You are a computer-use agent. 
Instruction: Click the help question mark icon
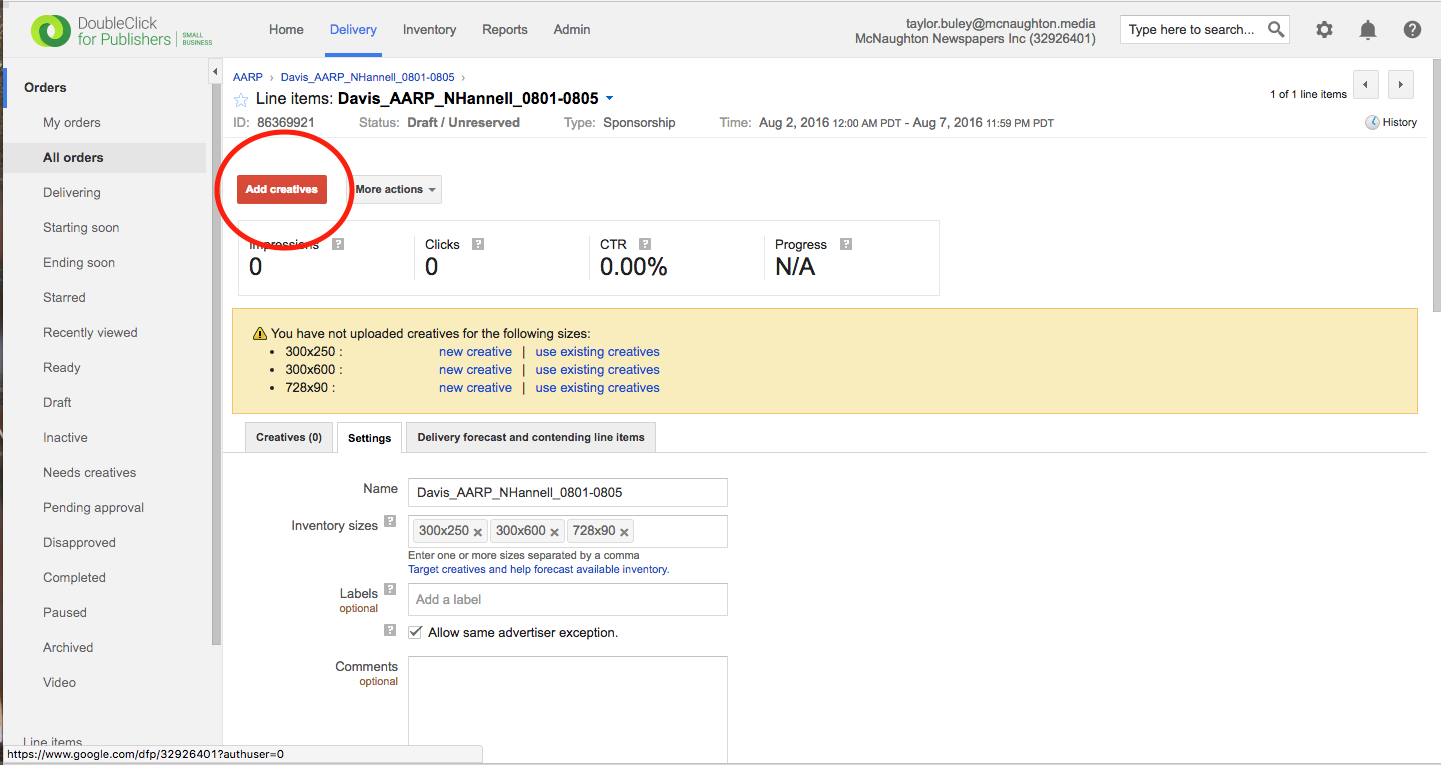tap(1412, 29)
